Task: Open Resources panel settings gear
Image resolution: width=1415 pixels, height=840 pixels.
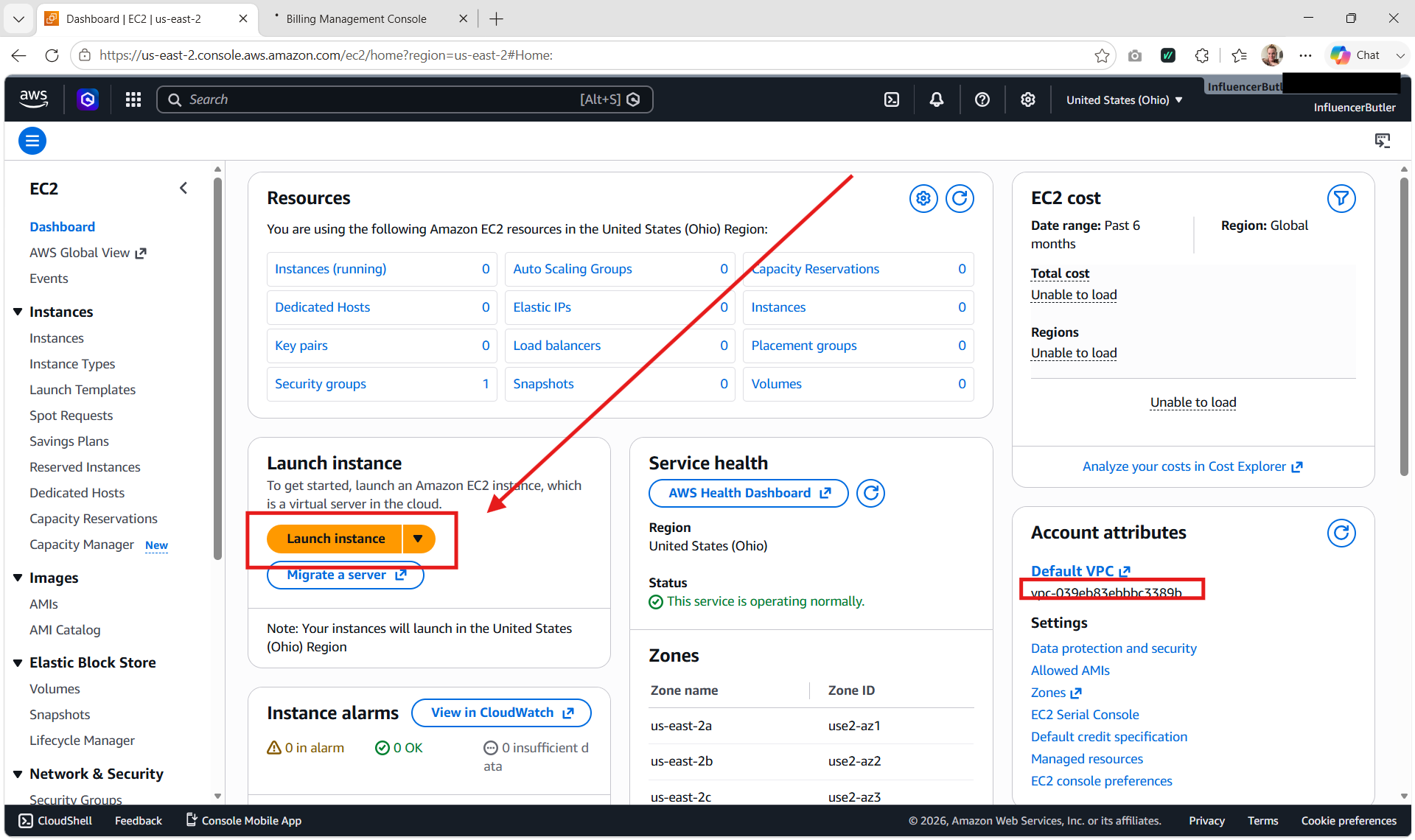Action: pyautogui.click(x=923, y=198)
